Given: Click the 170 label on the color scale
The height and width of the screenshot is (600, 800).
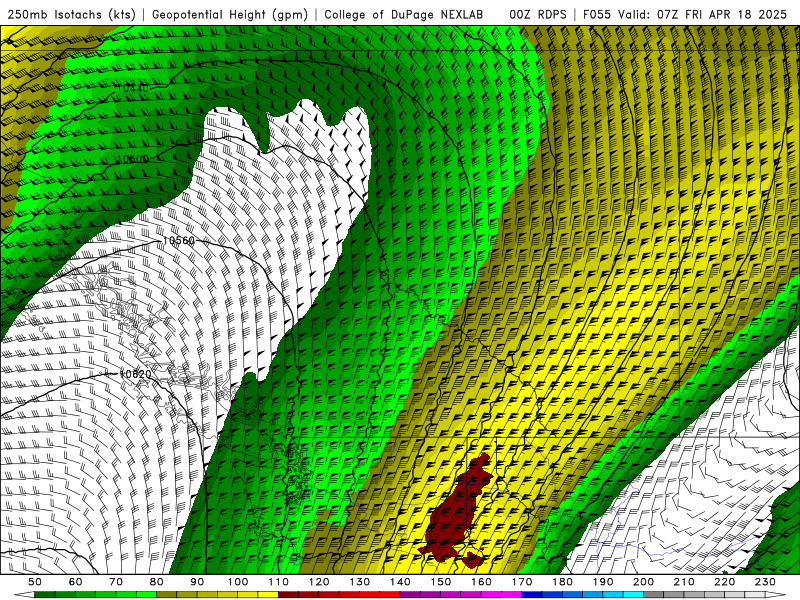Looking at the screenshot, I should (522, 582).
